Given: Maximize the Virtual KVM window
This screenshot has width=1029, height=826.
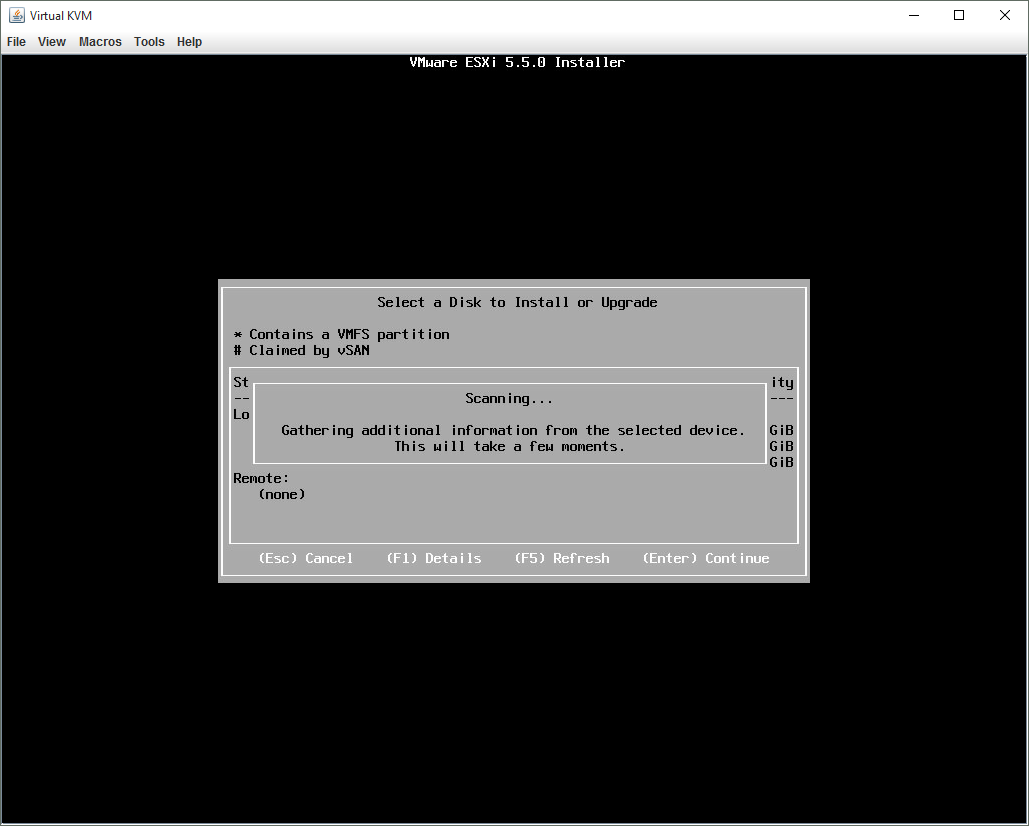Looking at the screenshot, I should [x=959, y=15].
